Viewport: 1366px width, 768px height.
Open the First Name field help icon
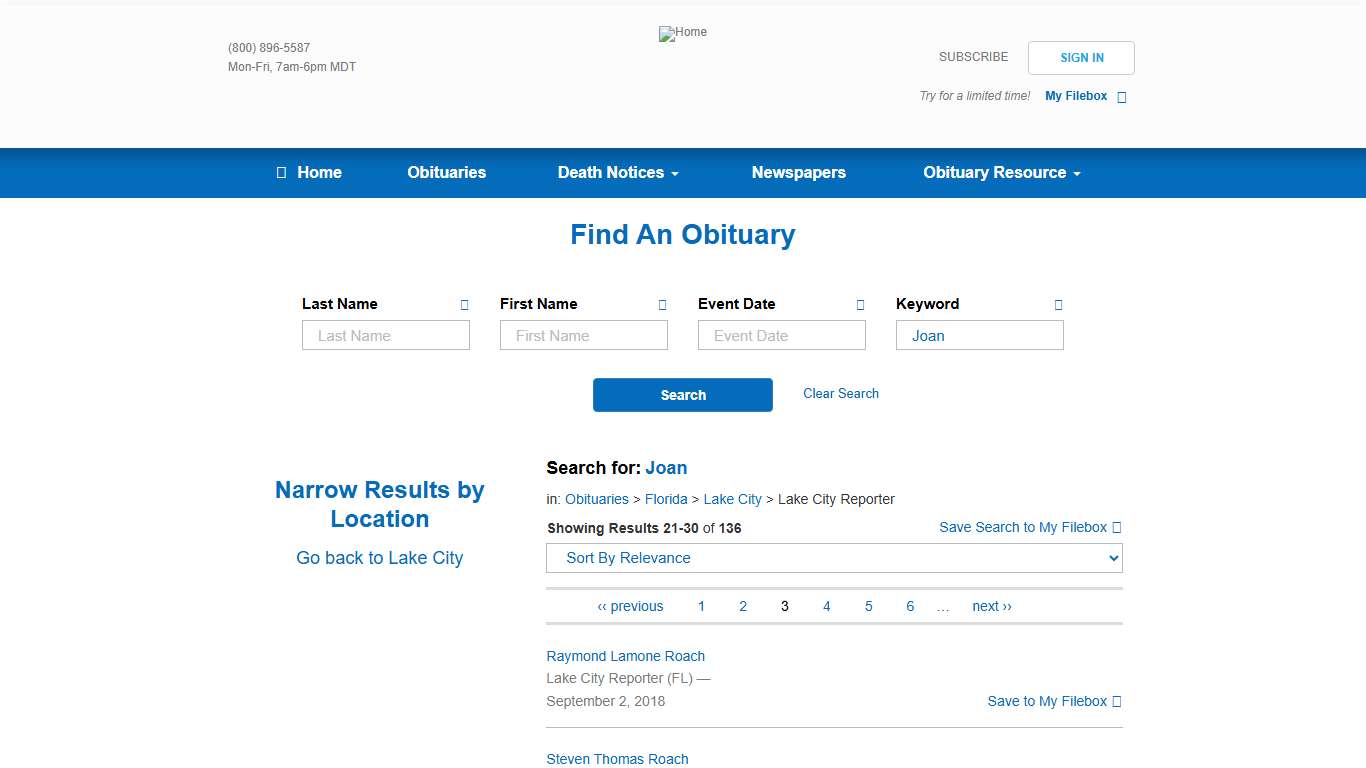pos(661,304)
